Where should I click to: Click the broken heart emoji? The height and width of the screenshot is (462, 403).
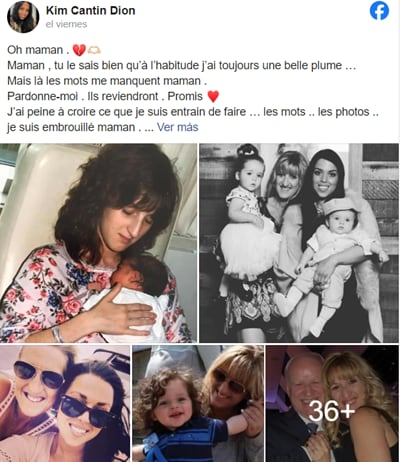[79, 50]
